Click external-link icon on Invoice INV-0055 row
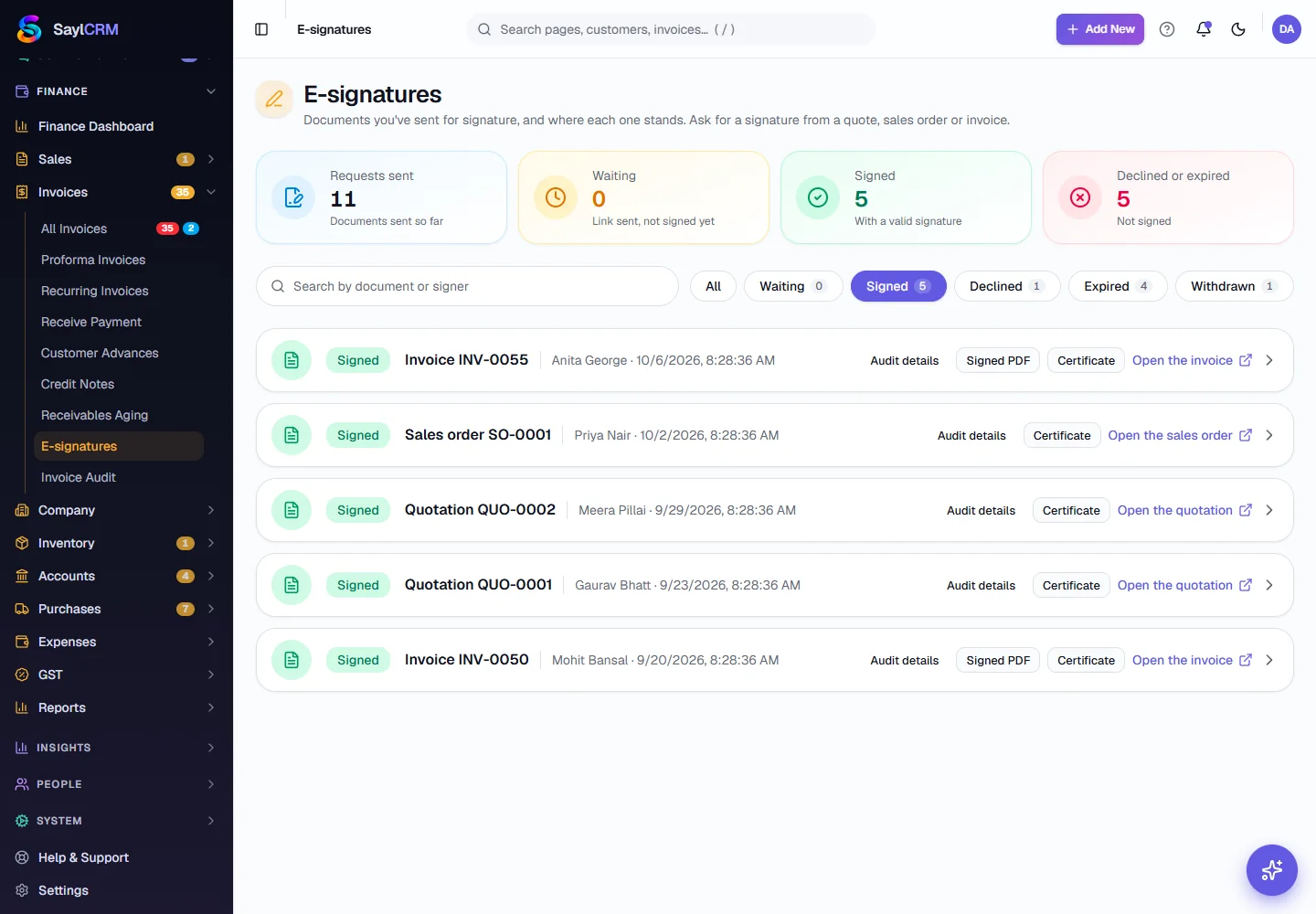Viewport: 1316px width, 914px height. [1246, 360]
